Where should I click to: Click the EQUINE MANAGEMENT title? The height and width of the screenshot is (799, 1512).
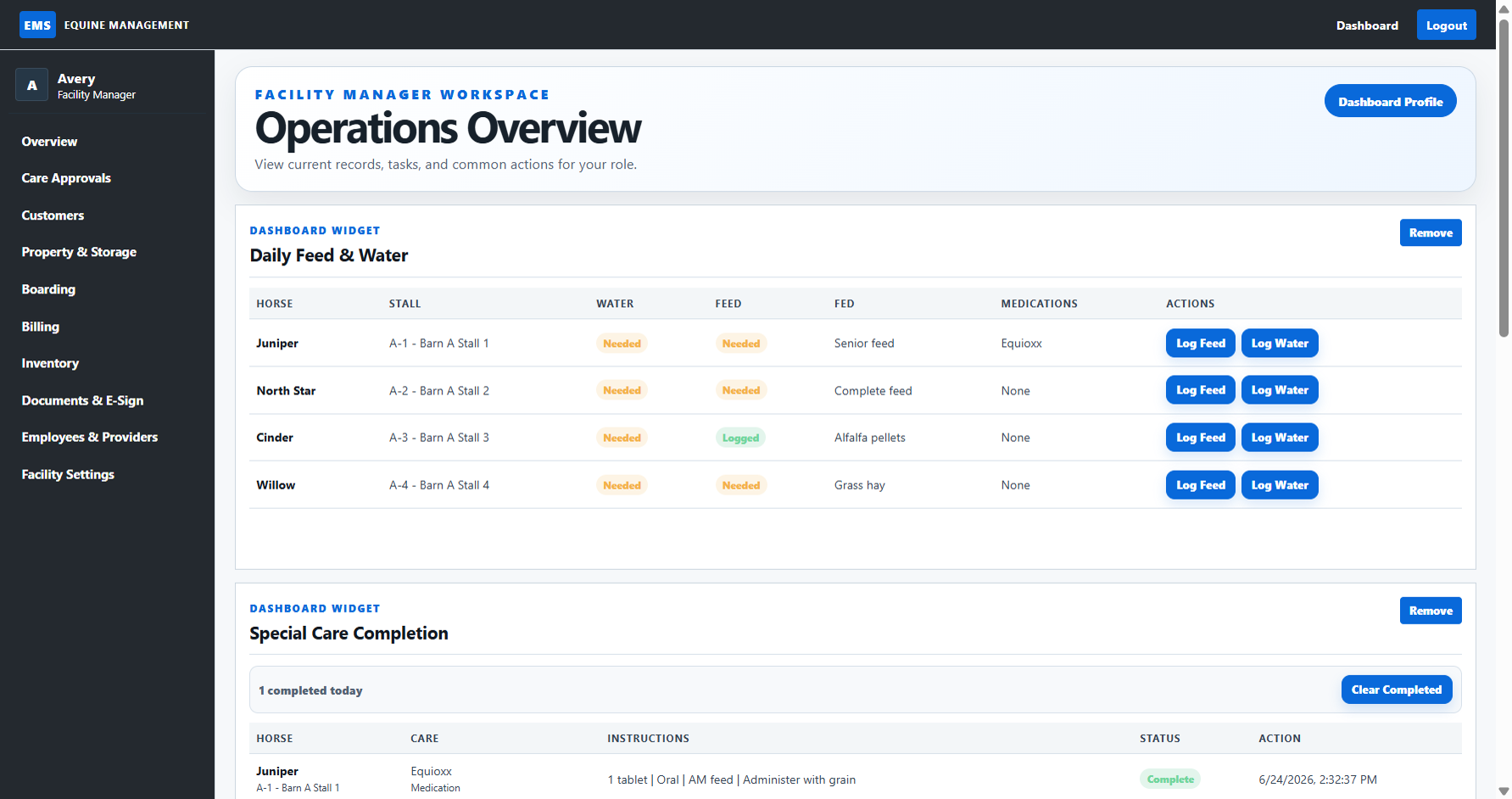point(126,25)
